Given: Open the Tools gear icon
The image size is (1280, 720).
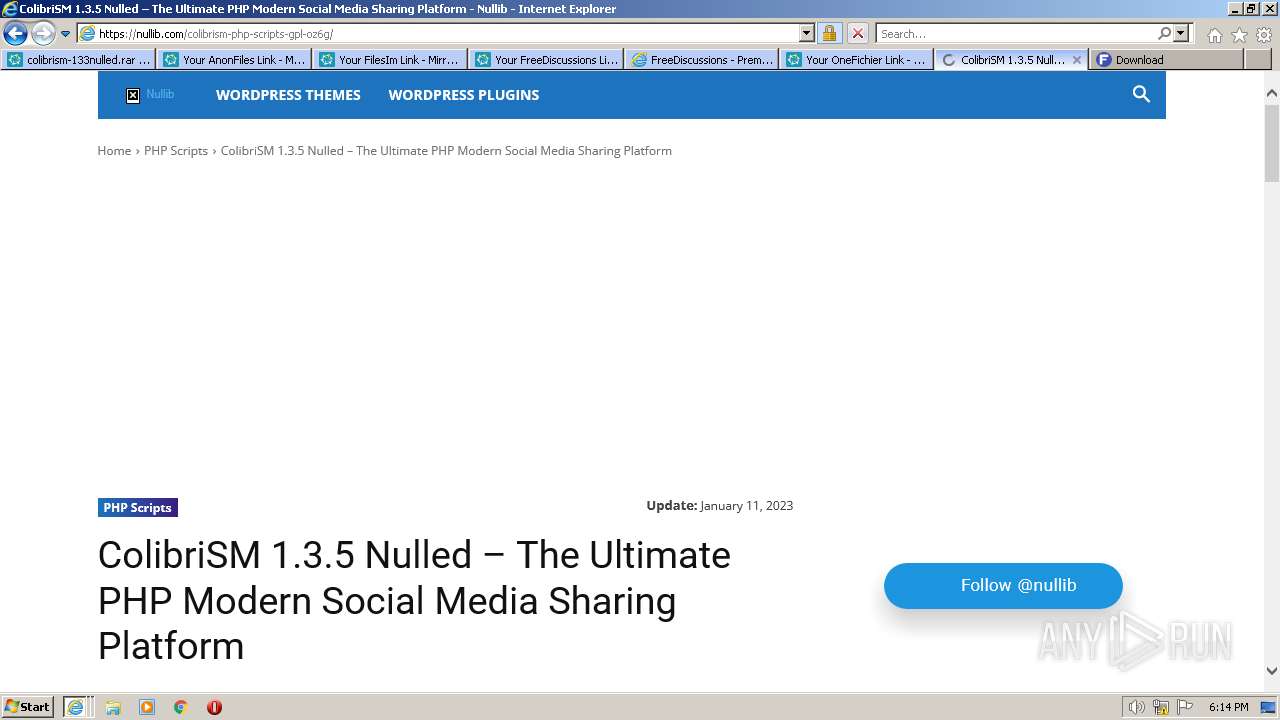Looking at the screenshot, I should click(1263, 34).
